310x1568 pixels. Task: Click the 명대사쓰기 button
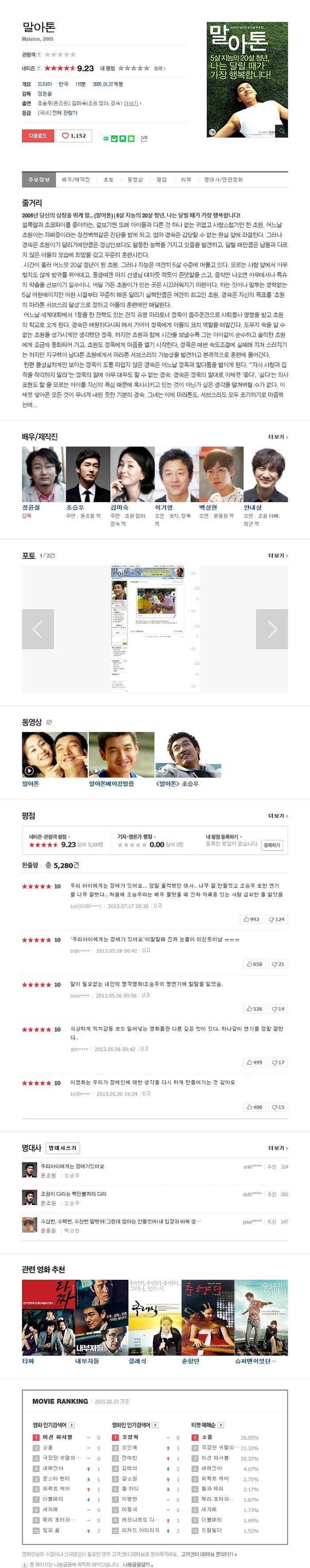click(62, 1148)
